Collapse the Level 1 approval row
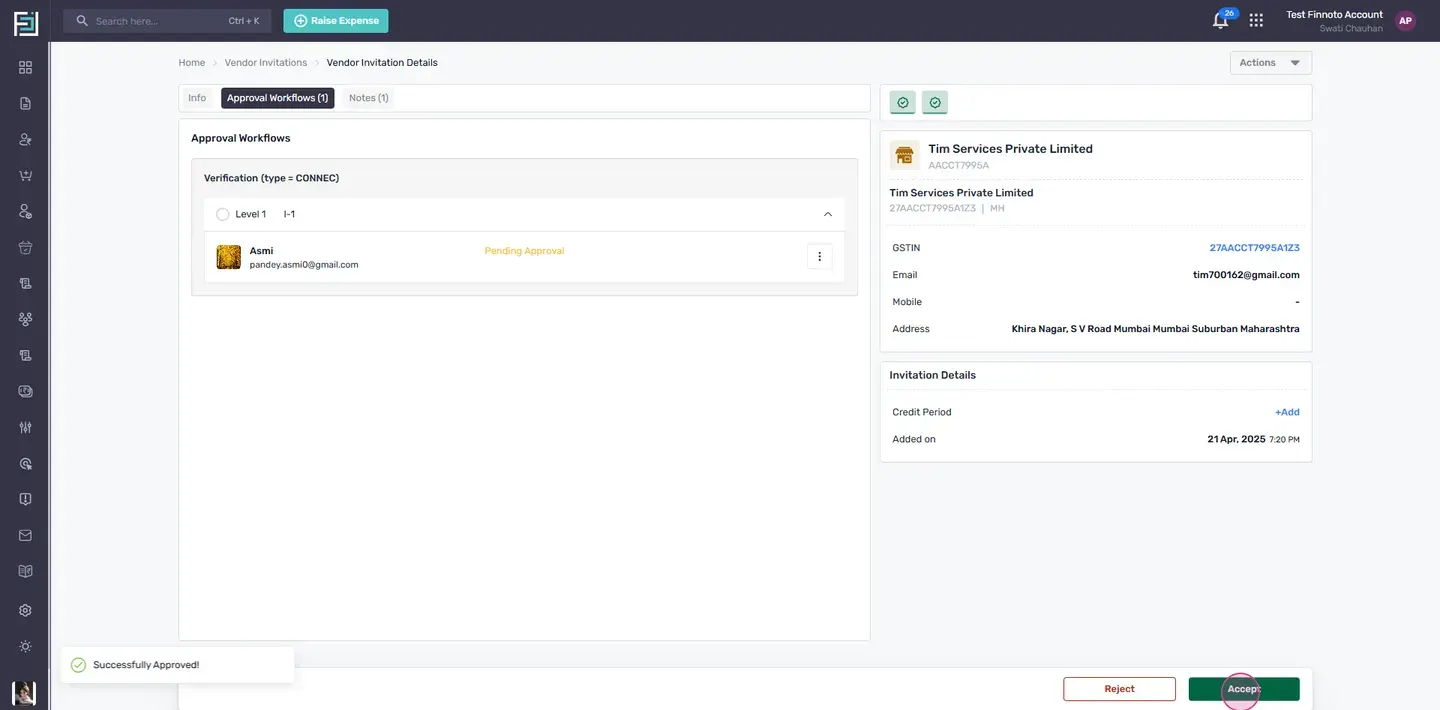 point(827,214)
